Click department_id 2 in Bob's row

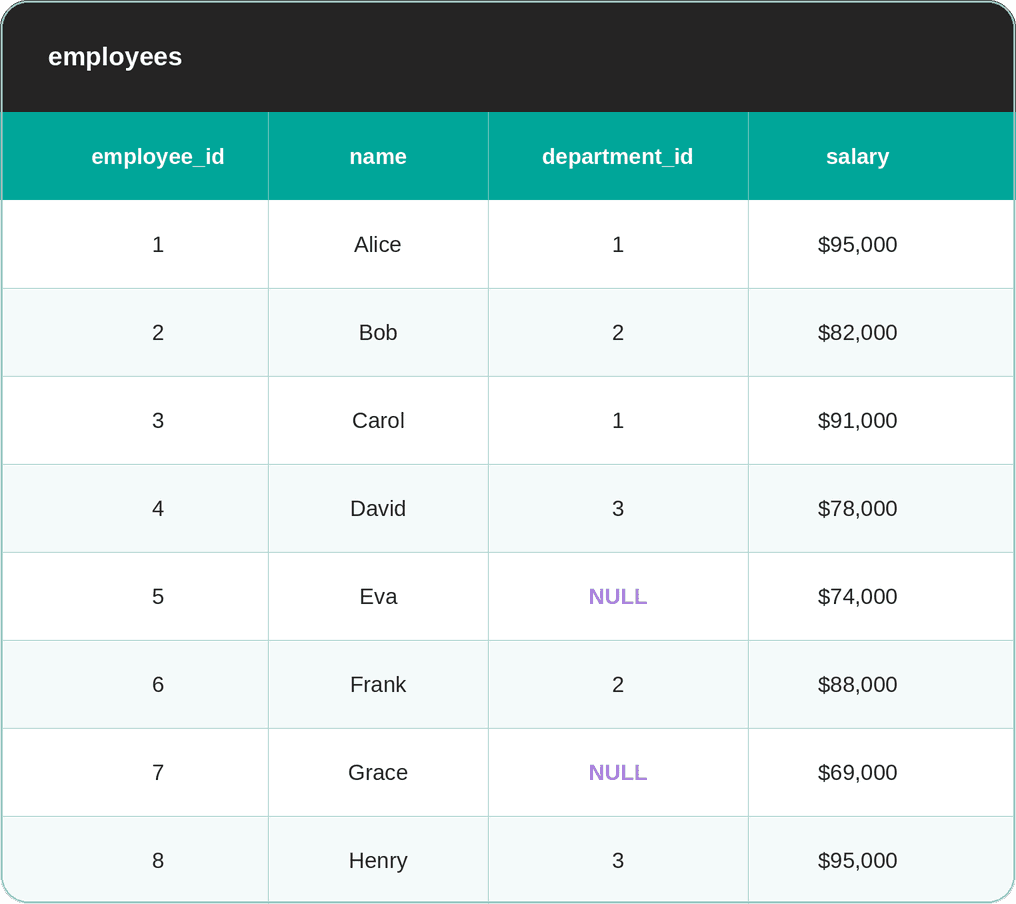pos(618,332)
